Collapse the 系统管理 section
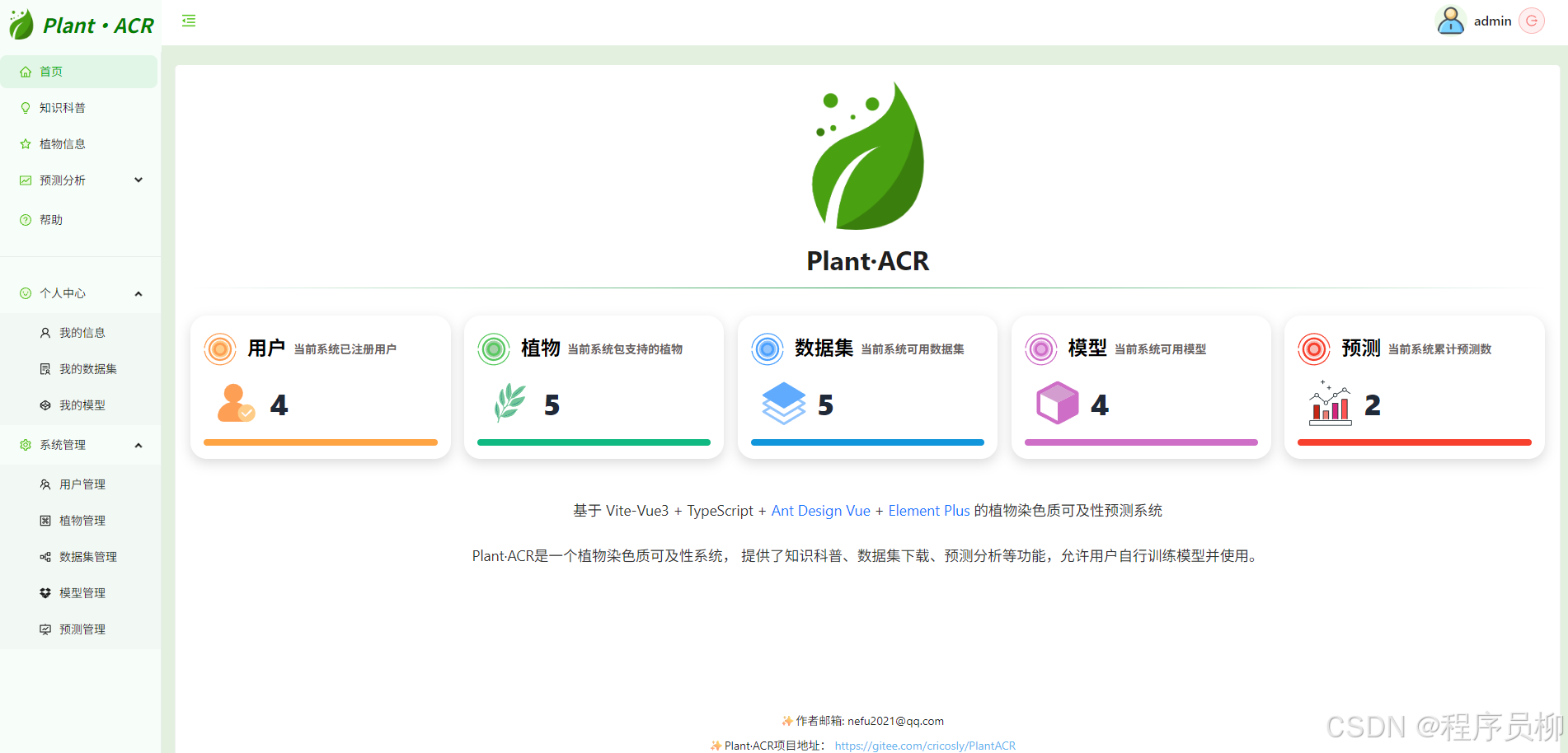This screenshot has width=1568, height=753. (138, 445)
